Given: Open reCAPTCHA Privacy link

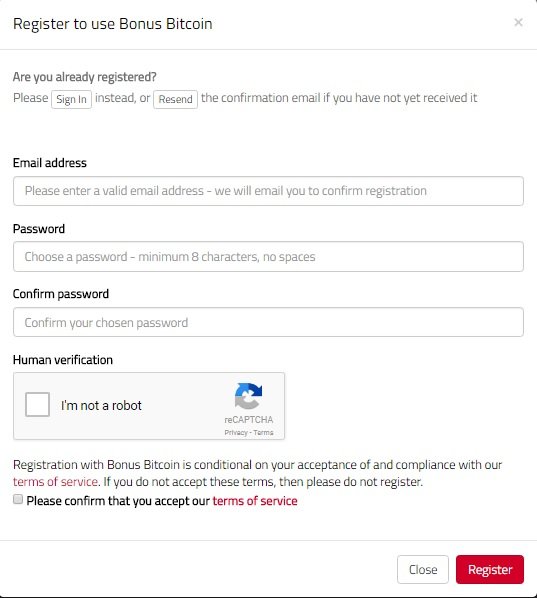Looking at the screenshot, I should [236, 432].
